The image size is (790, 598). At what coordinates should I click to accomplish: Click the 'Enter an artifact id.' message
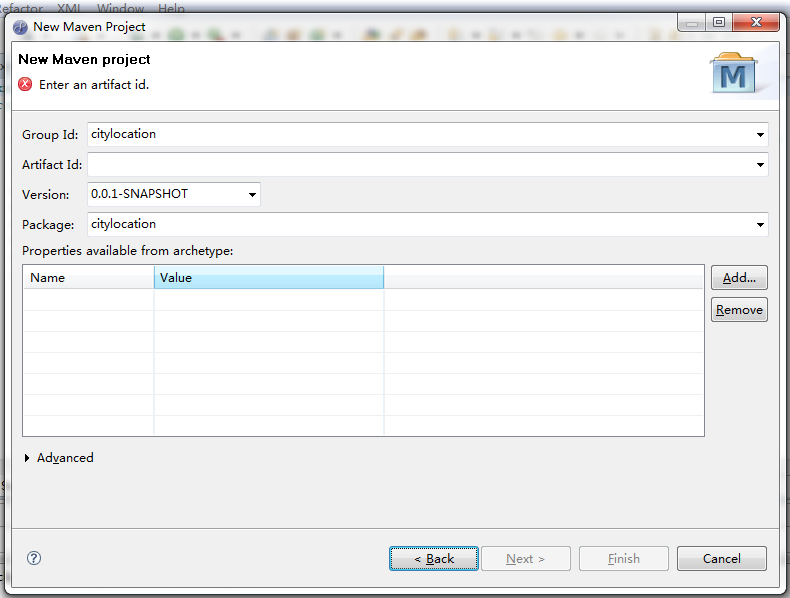94,85
